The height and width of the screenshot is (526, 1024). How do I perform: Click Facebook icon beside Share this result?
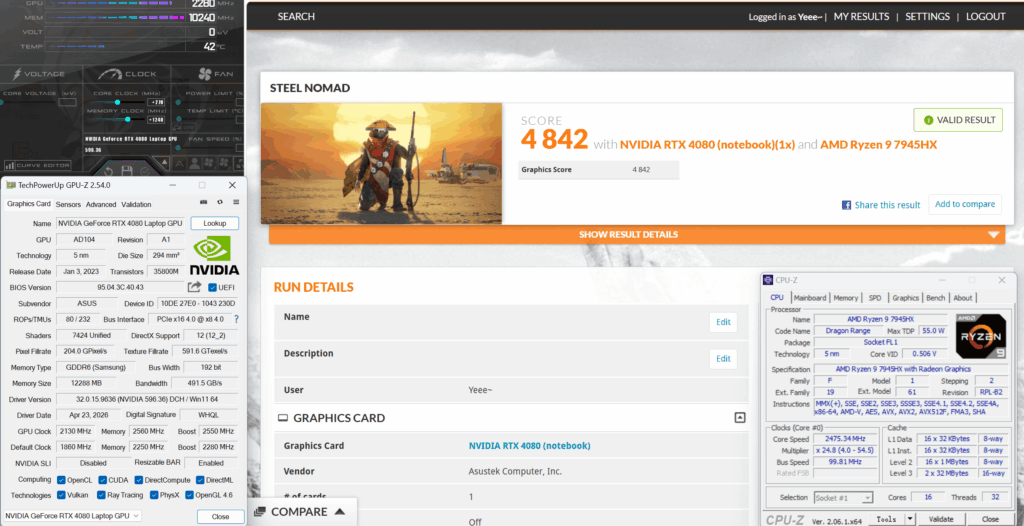(x=846, y=205)
